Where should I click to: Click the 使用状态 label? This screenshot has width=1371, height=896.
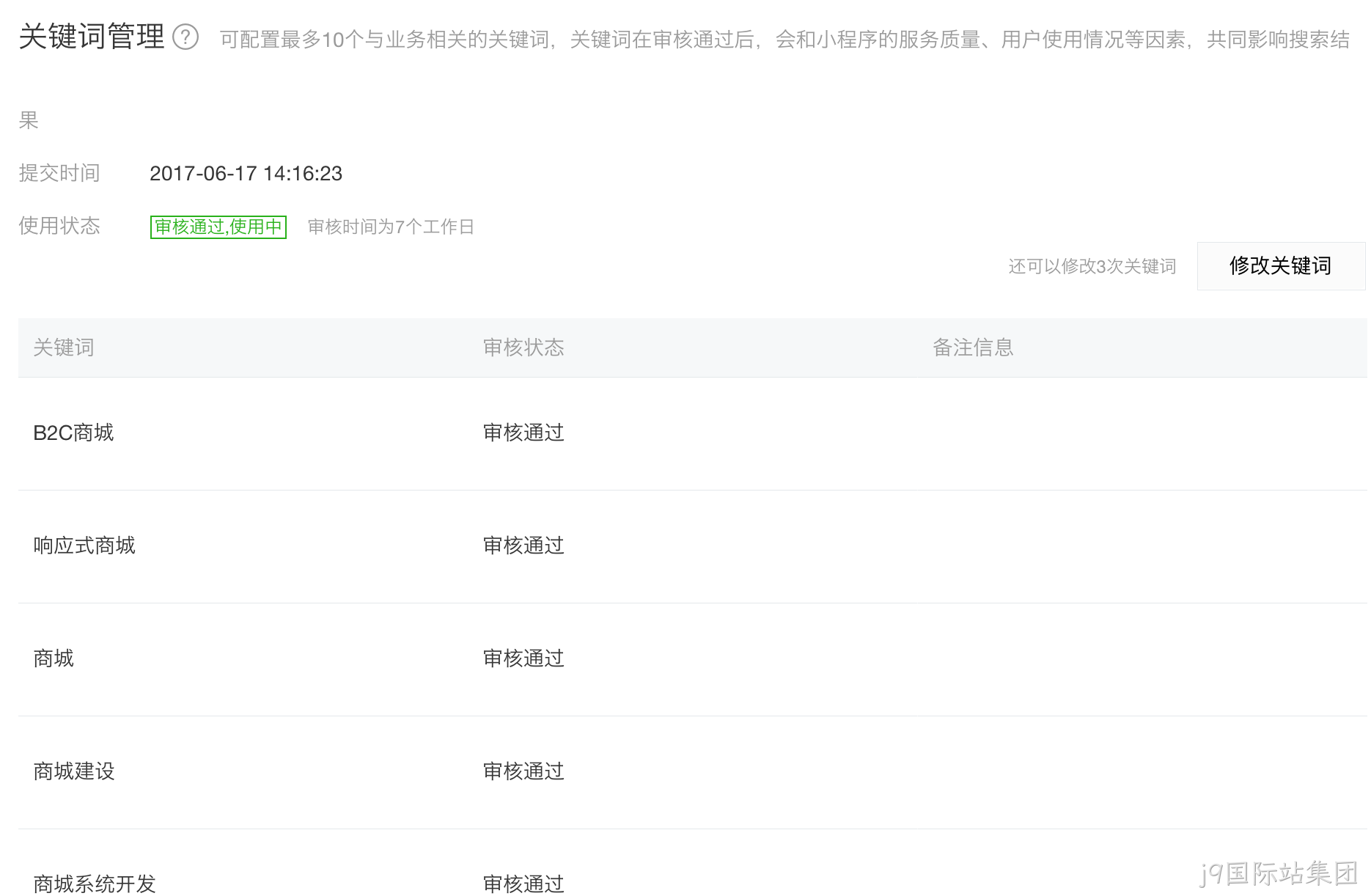(x=59, y=226)
